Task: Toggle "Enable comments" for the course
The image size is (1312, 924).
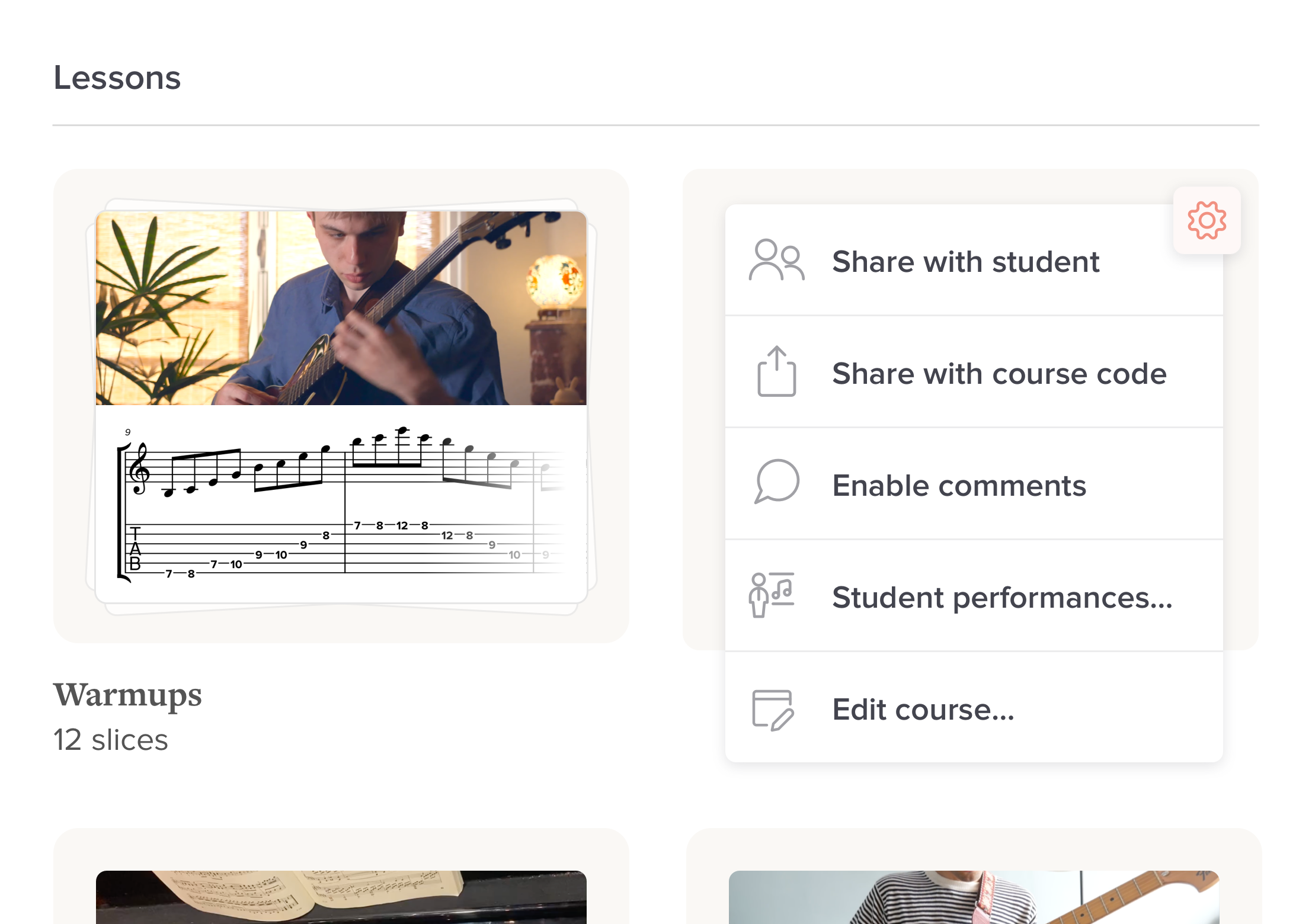Action: pos(959,486)
